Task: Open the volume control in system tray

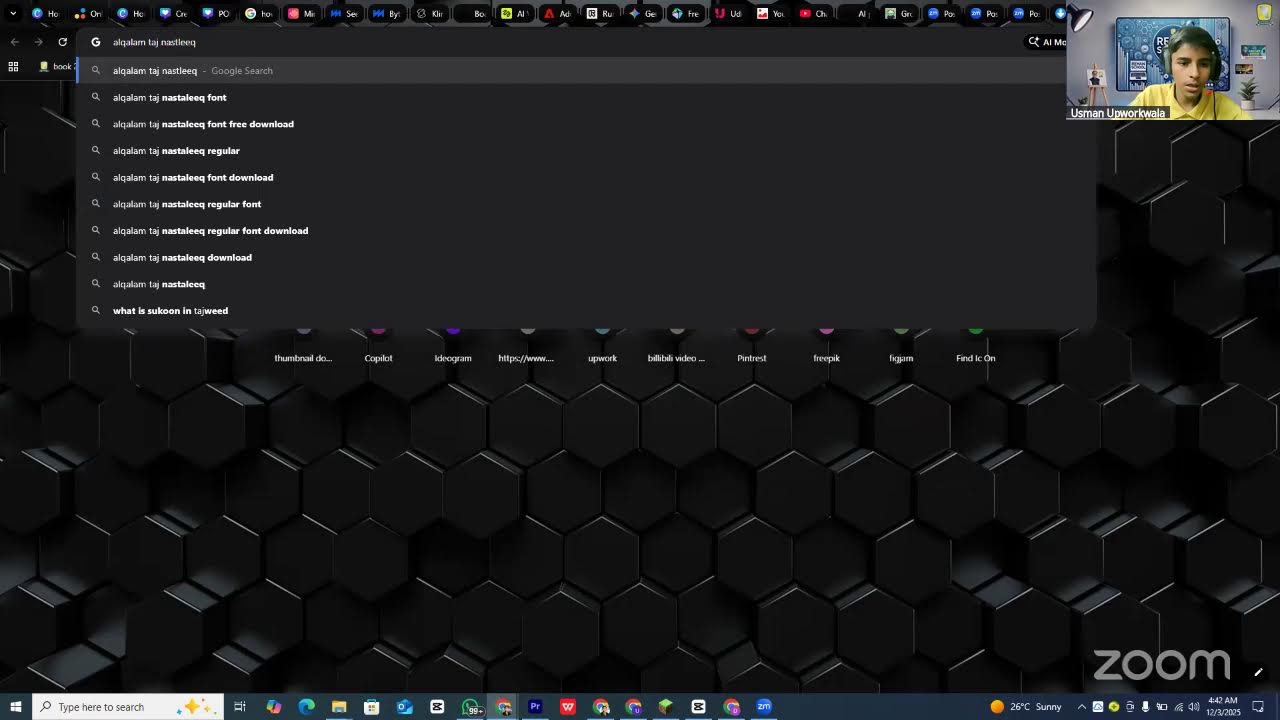Action: [x=1194, y=707]
